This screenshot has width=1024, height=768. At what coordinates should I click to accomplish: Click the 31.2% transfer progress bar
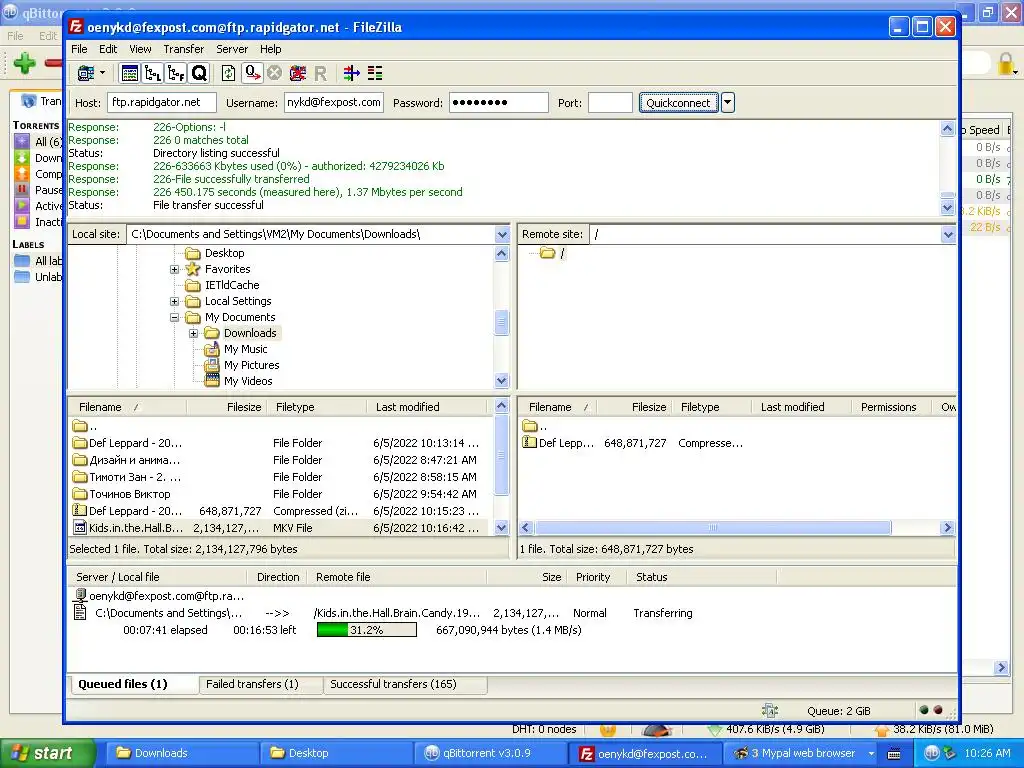point(366,630)
